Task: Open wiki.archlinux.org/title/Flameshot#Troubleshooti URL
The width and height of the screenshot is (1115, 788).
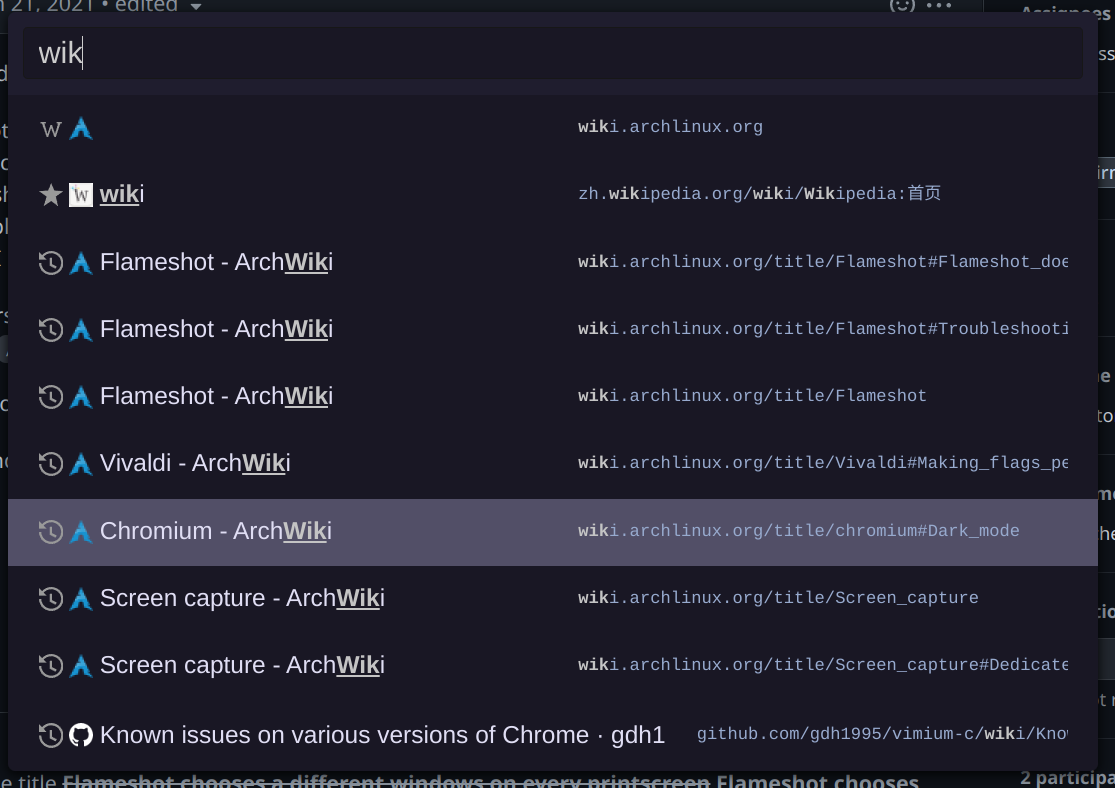Action: (823, 329)
